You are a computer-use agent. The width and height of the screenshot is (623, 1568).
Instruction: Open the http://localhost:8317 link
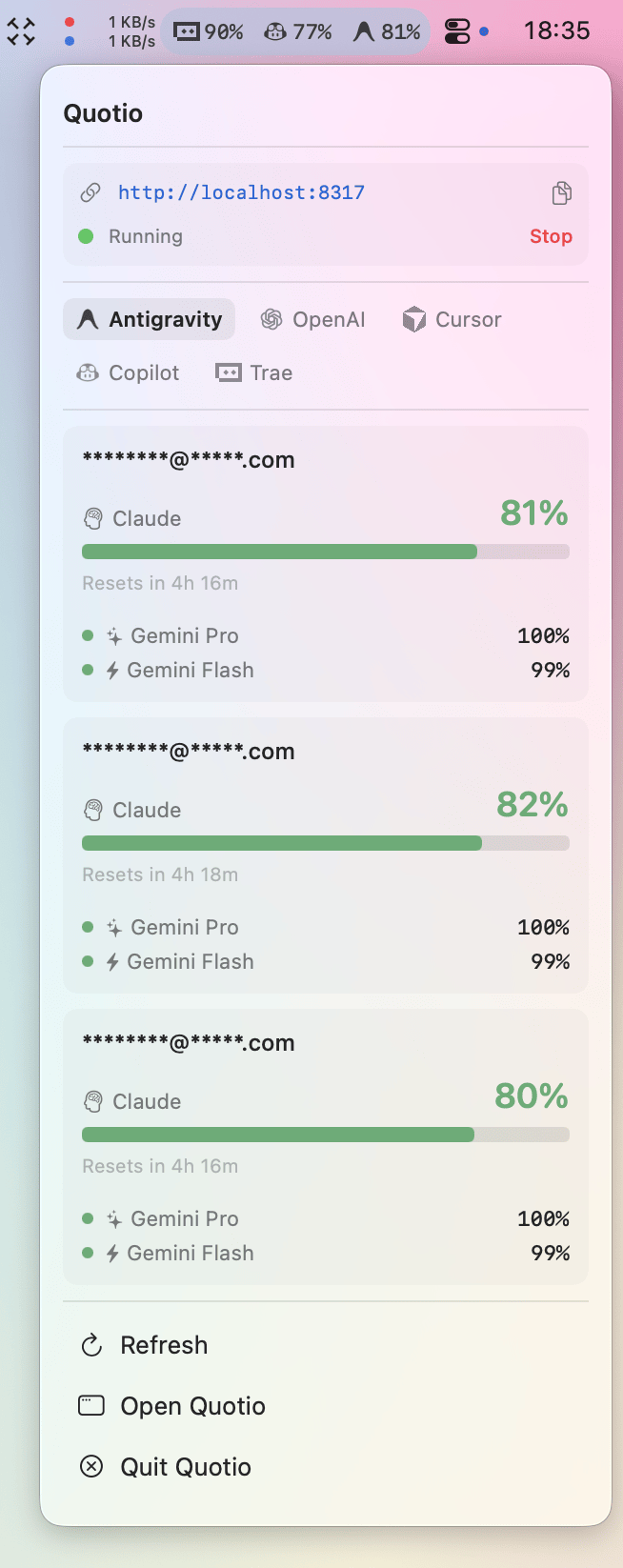coord(241,192)
